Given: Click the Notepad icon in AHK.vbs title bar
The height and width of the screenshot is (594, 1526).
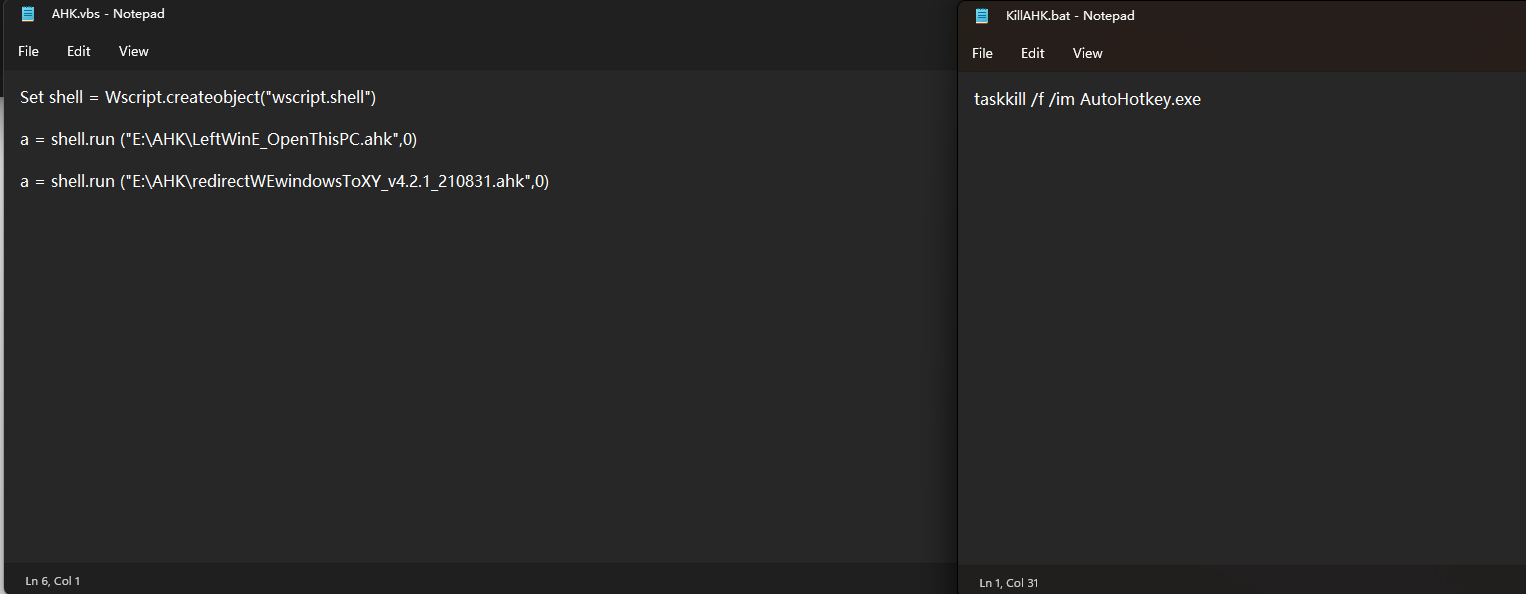Looking at the screenshot, I should (28, 14).
